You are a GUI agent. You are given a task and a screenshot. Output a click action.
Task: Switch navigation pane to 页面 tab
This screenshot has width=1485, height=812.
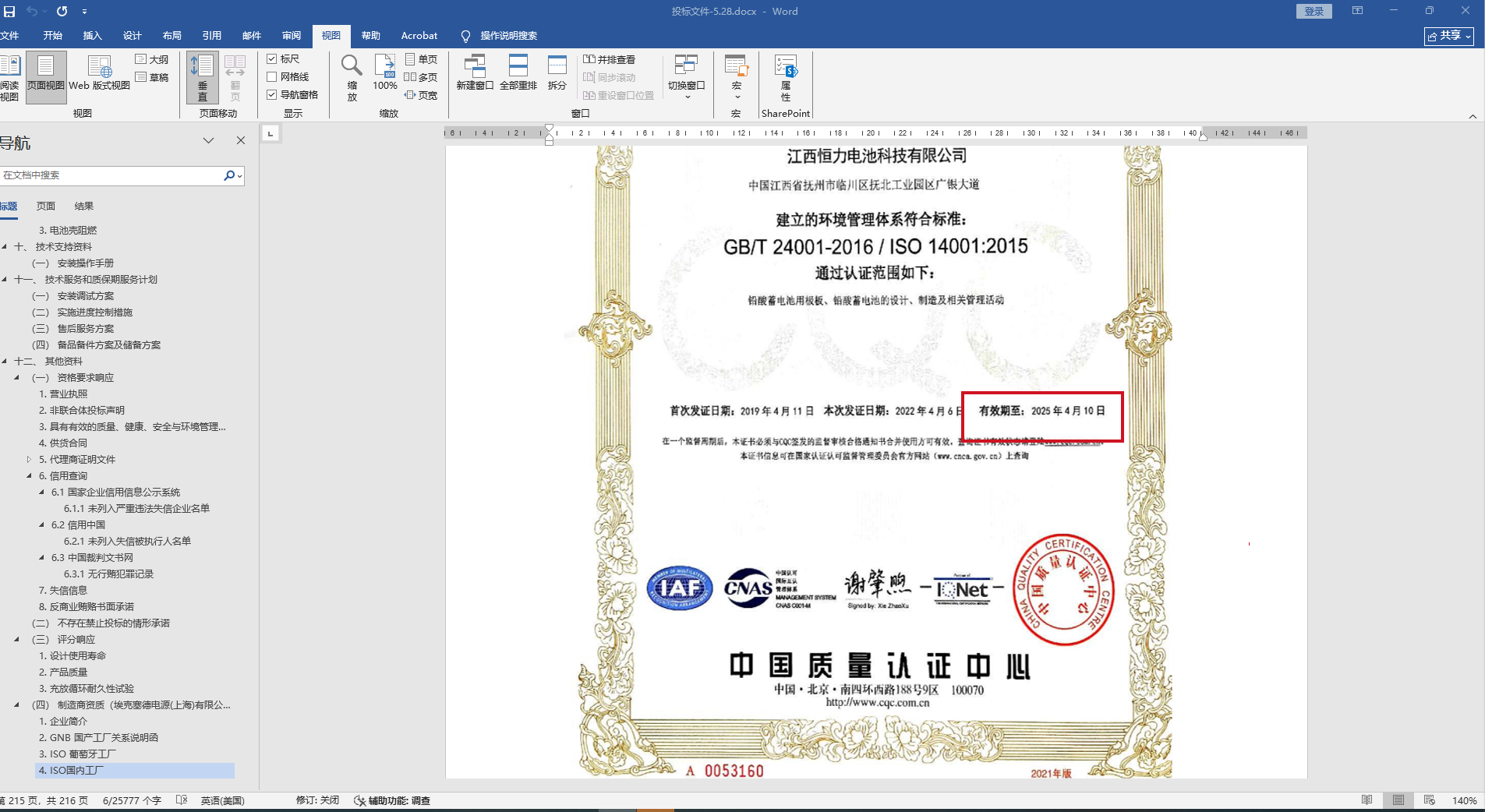[46, 207]
